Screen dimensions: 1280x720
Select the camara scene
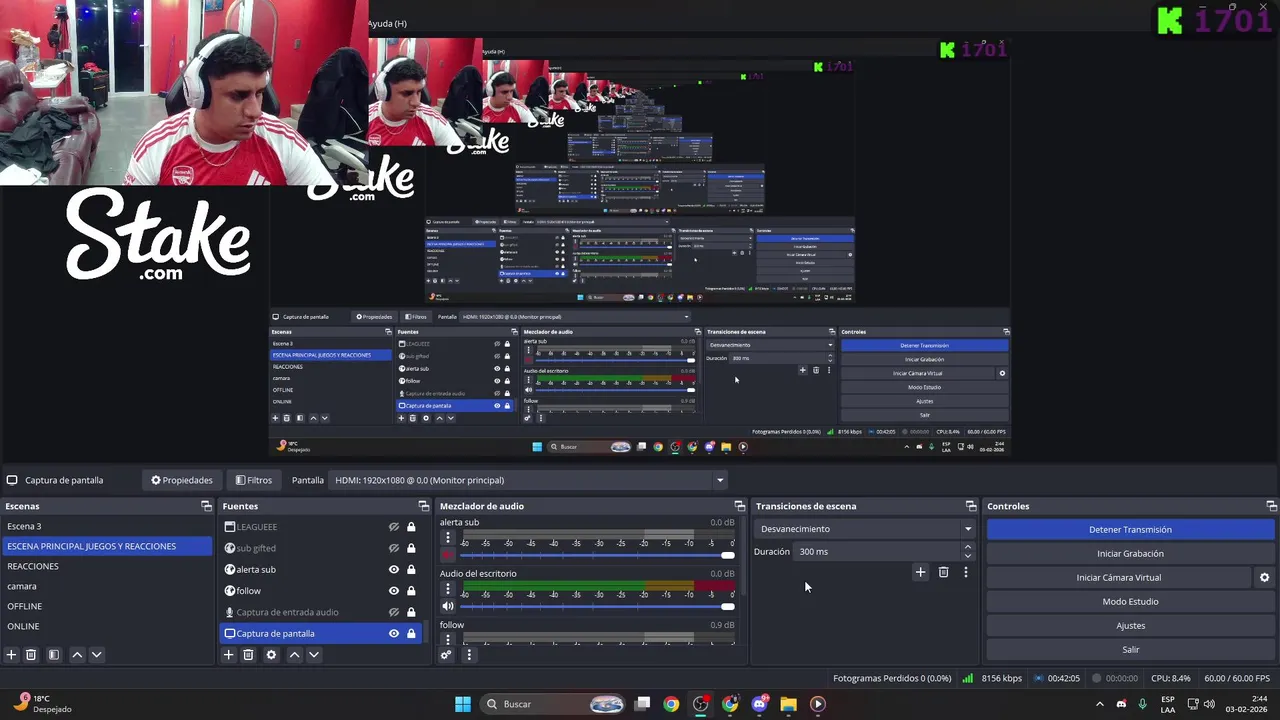[107, 586]
